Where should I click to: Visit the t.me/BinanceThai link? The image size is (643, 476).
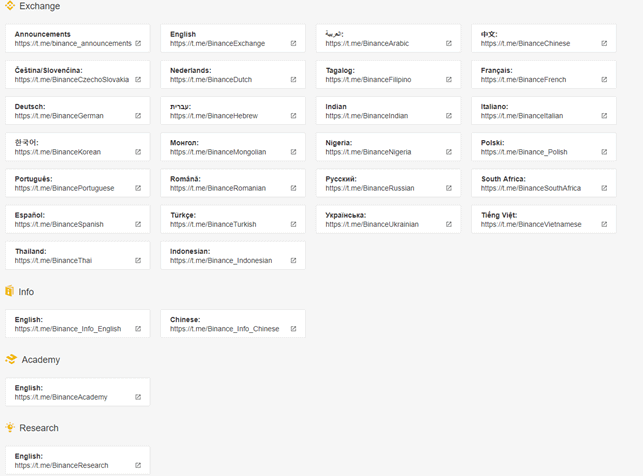pos(53,261)
